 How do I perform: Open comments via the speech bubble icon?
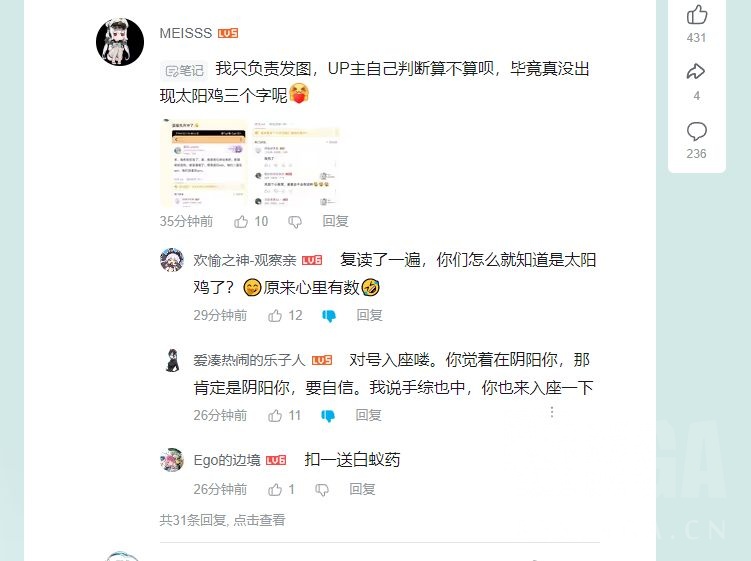(x=696, y=131)
